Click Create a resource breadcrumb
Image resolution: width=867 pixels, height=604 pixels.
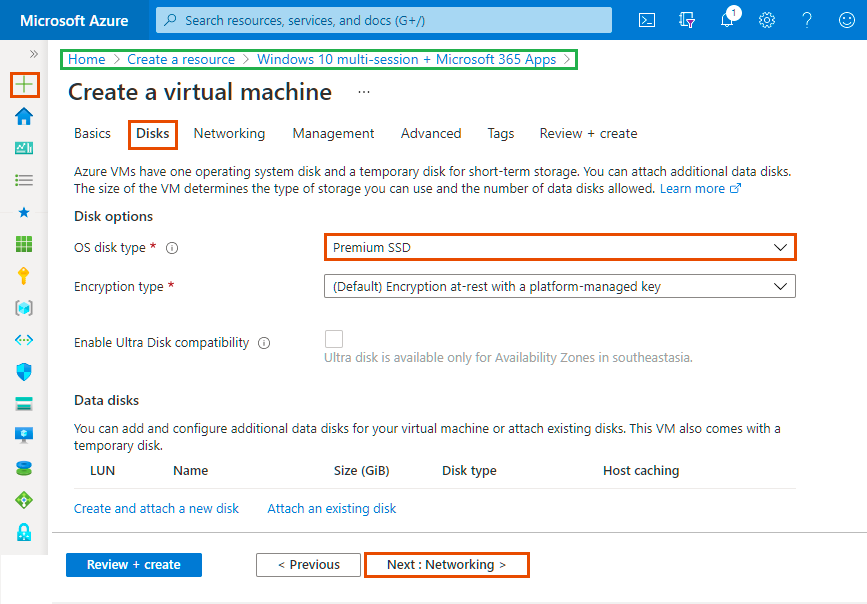181,59
